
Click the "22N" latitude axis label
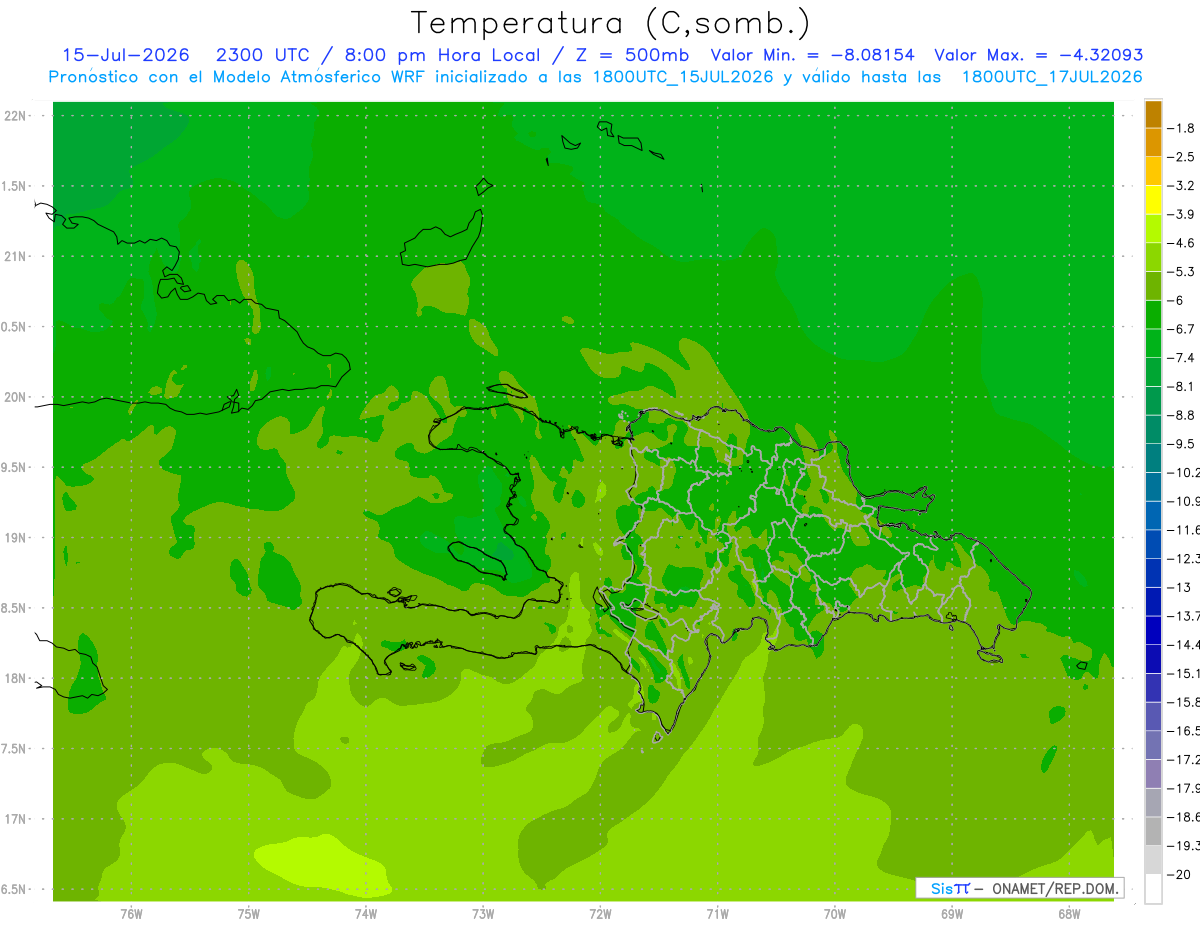(16, 116)
